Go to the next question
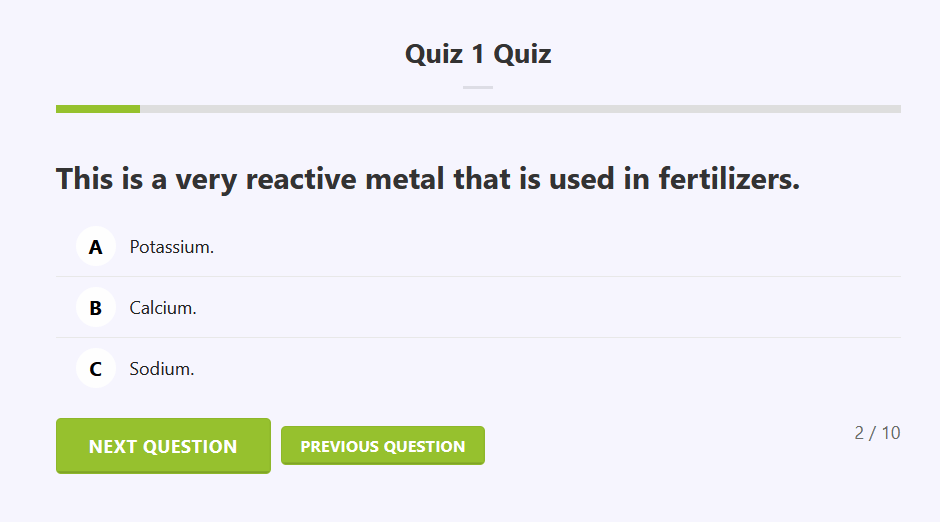Image resolution: width=940 pixels, height=522 pixels. (163, 446)
